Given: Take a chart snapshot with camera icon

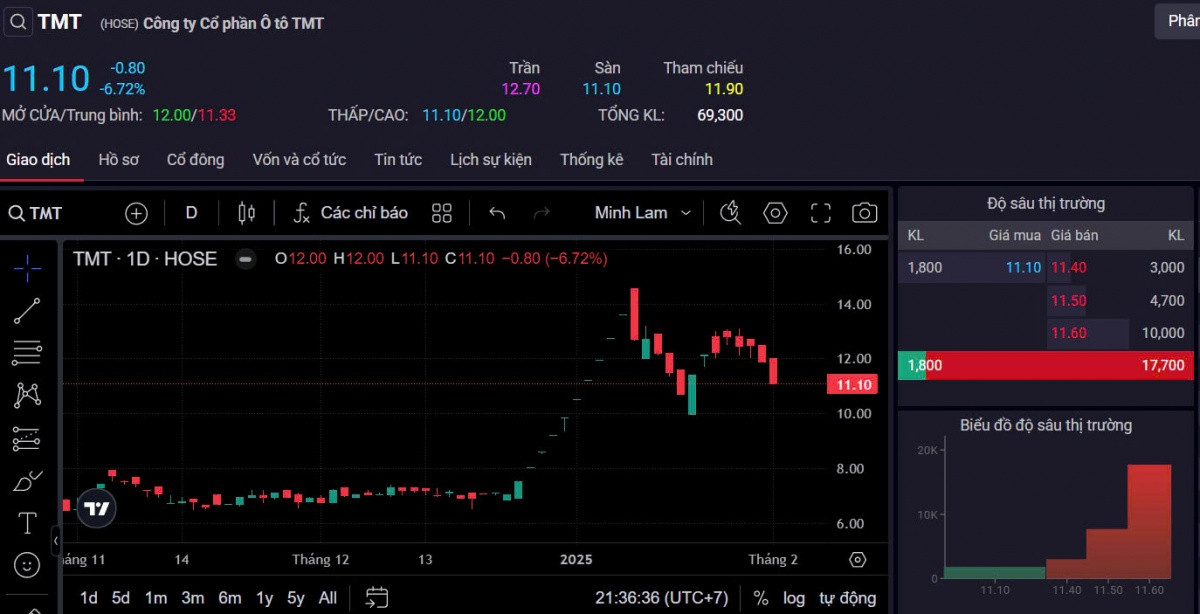Looking at the screenshot, I should pyautogui.click(x=865, y=213).
